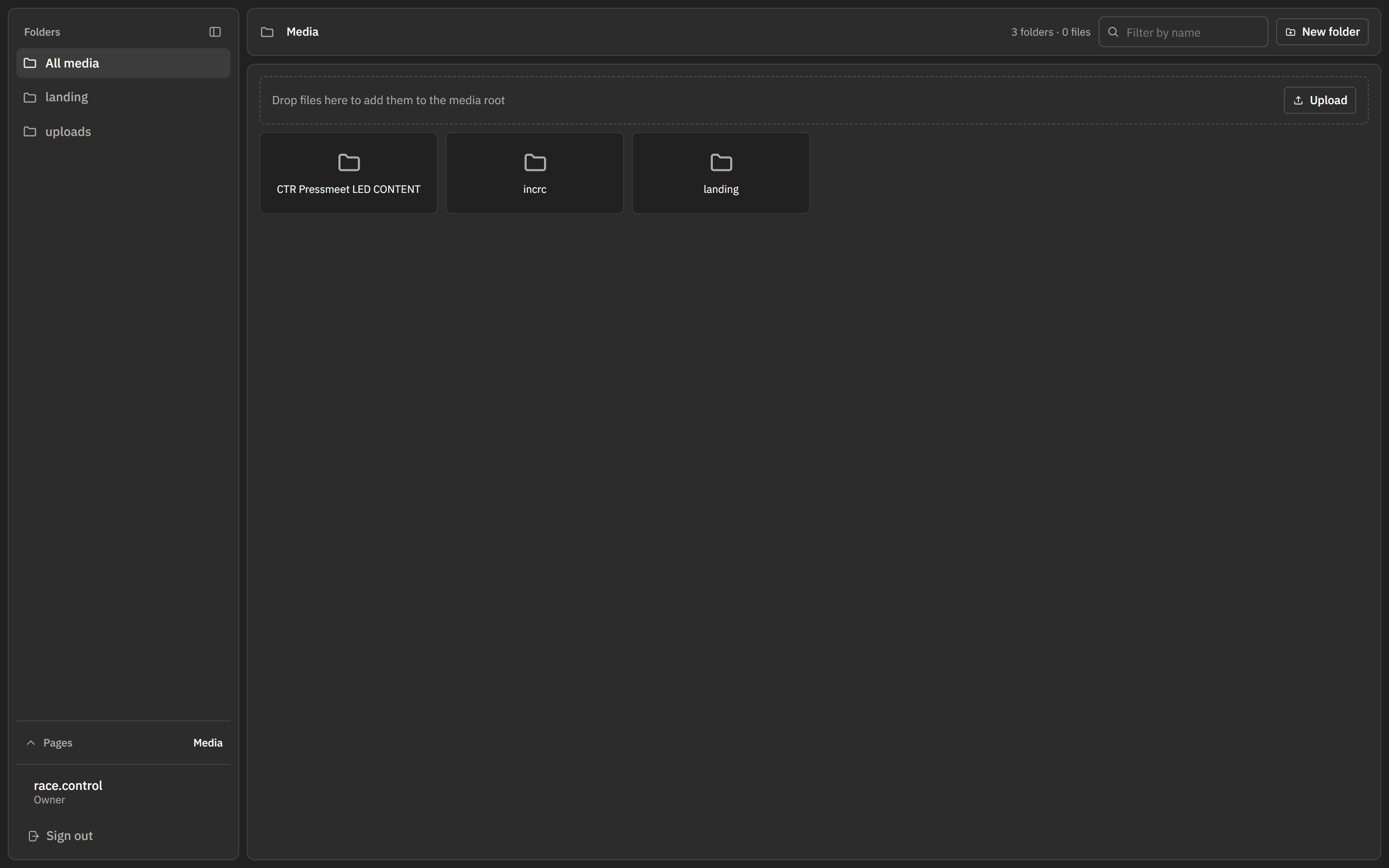The height and width of the screenshot is (868, 1389).
Task: Click the Upload button
Action: (1320, 100)
